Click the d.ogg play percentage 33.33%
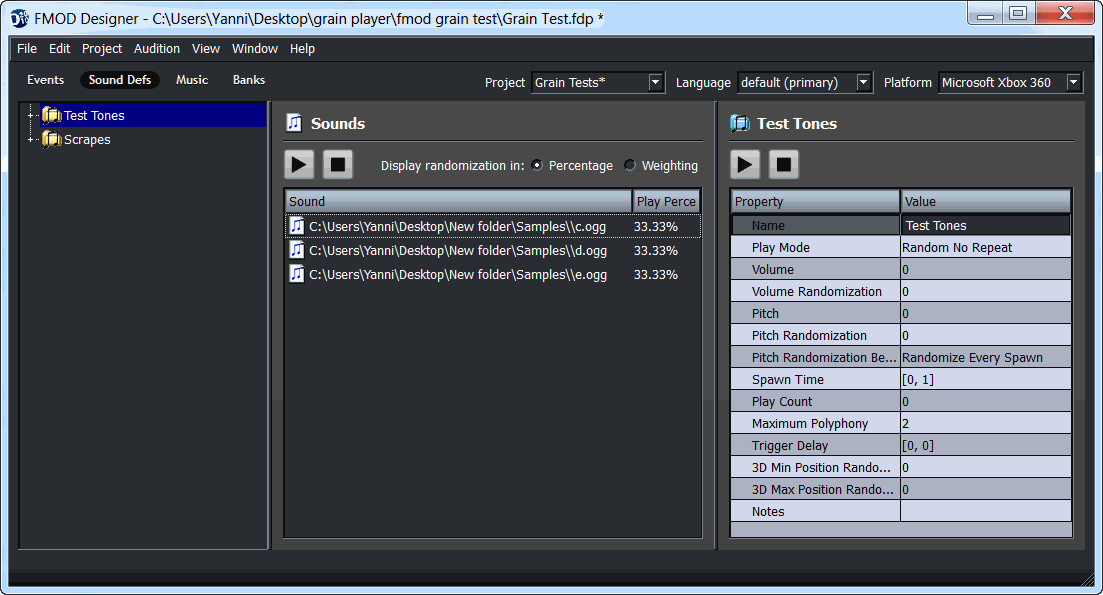The width and height of the screenshot is (1103, 595). point(656,250)
